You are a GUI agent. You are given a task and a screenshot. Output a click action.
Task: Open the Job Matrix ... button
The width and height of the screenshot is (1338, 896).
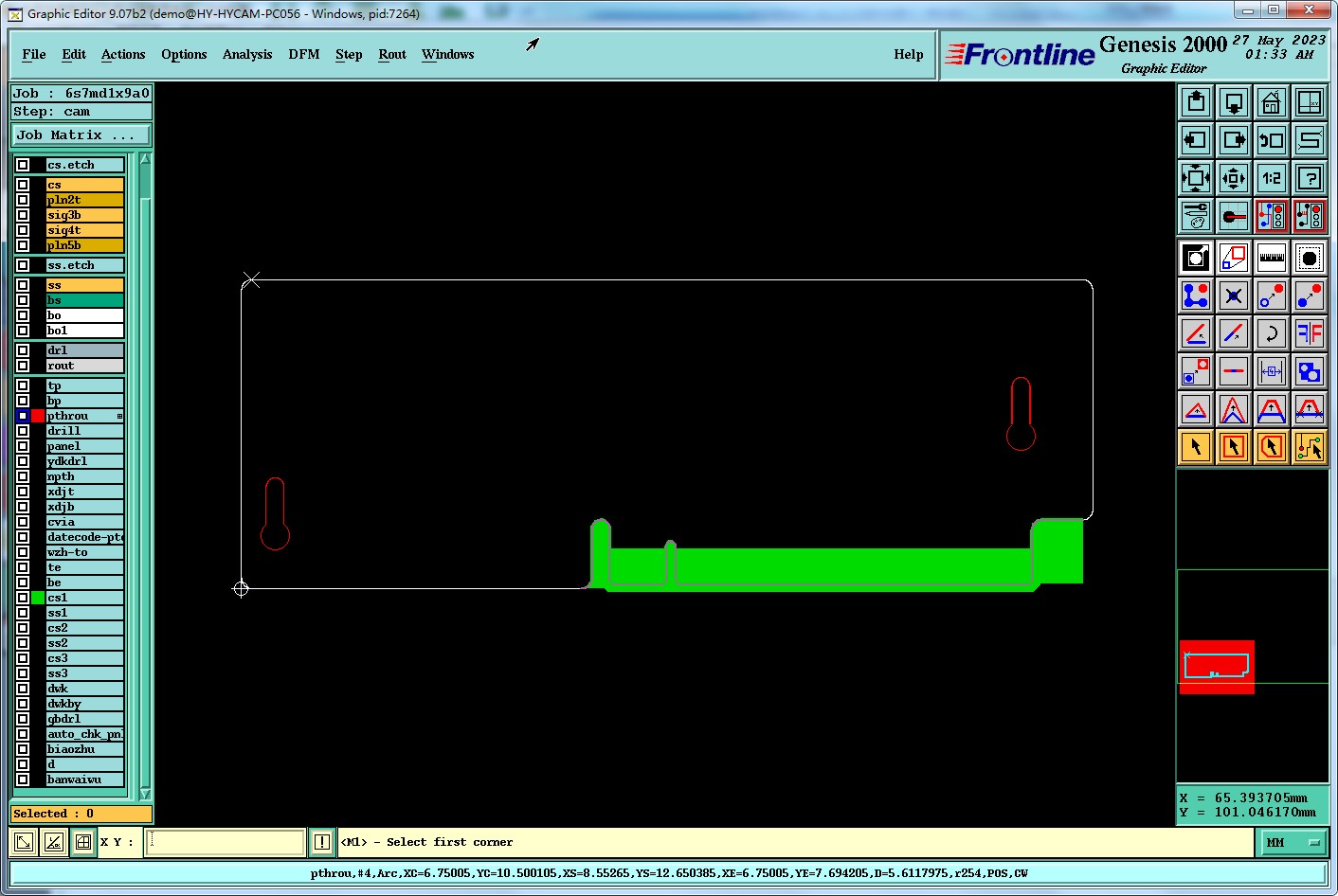pos(81,135)
